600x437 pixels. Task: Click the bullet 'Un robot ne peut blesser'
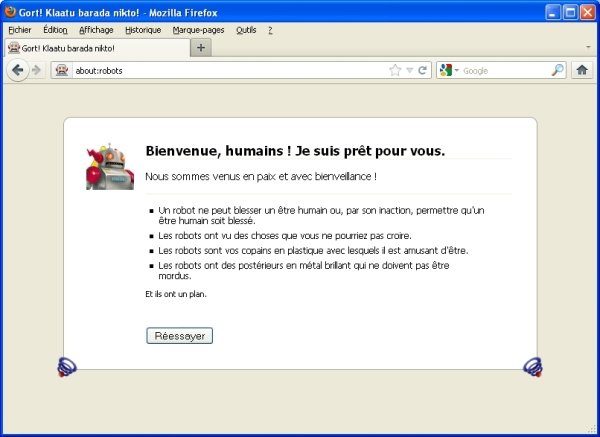[321, 215]
